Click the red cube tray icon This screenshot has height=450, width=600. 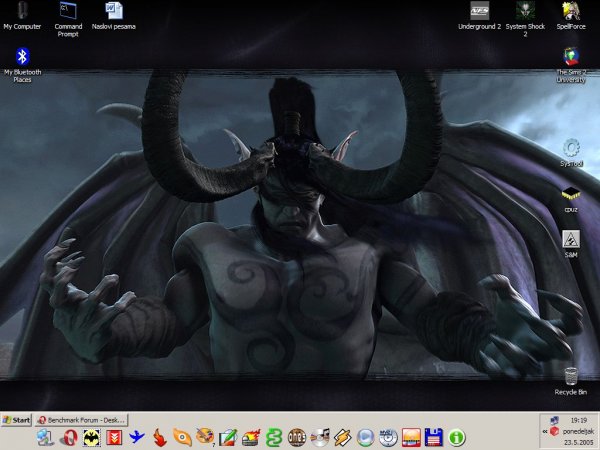554,432
